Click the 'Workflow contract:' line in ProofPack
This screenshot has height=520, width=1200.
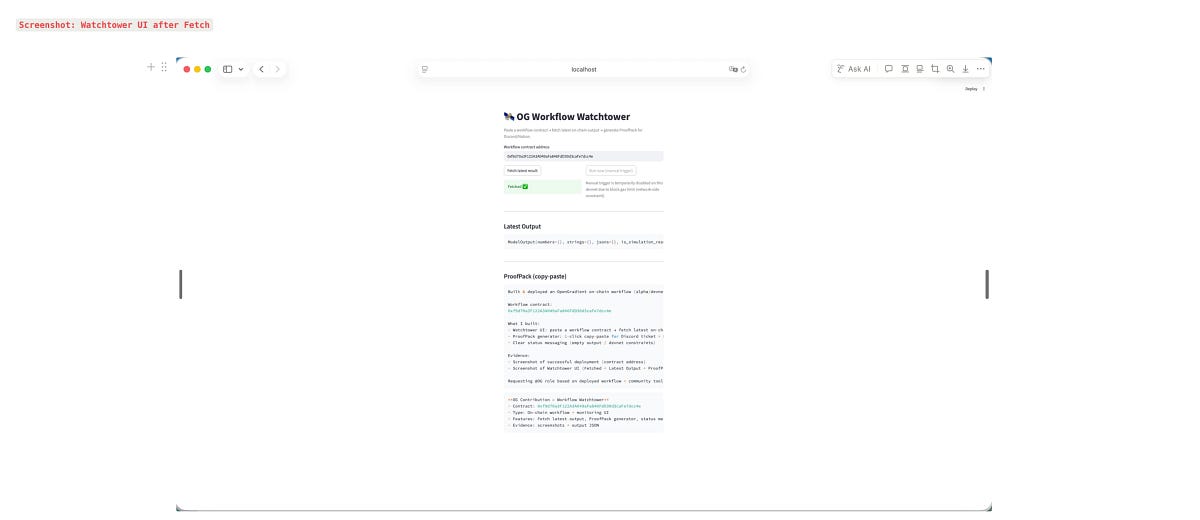tap(529, 304)
